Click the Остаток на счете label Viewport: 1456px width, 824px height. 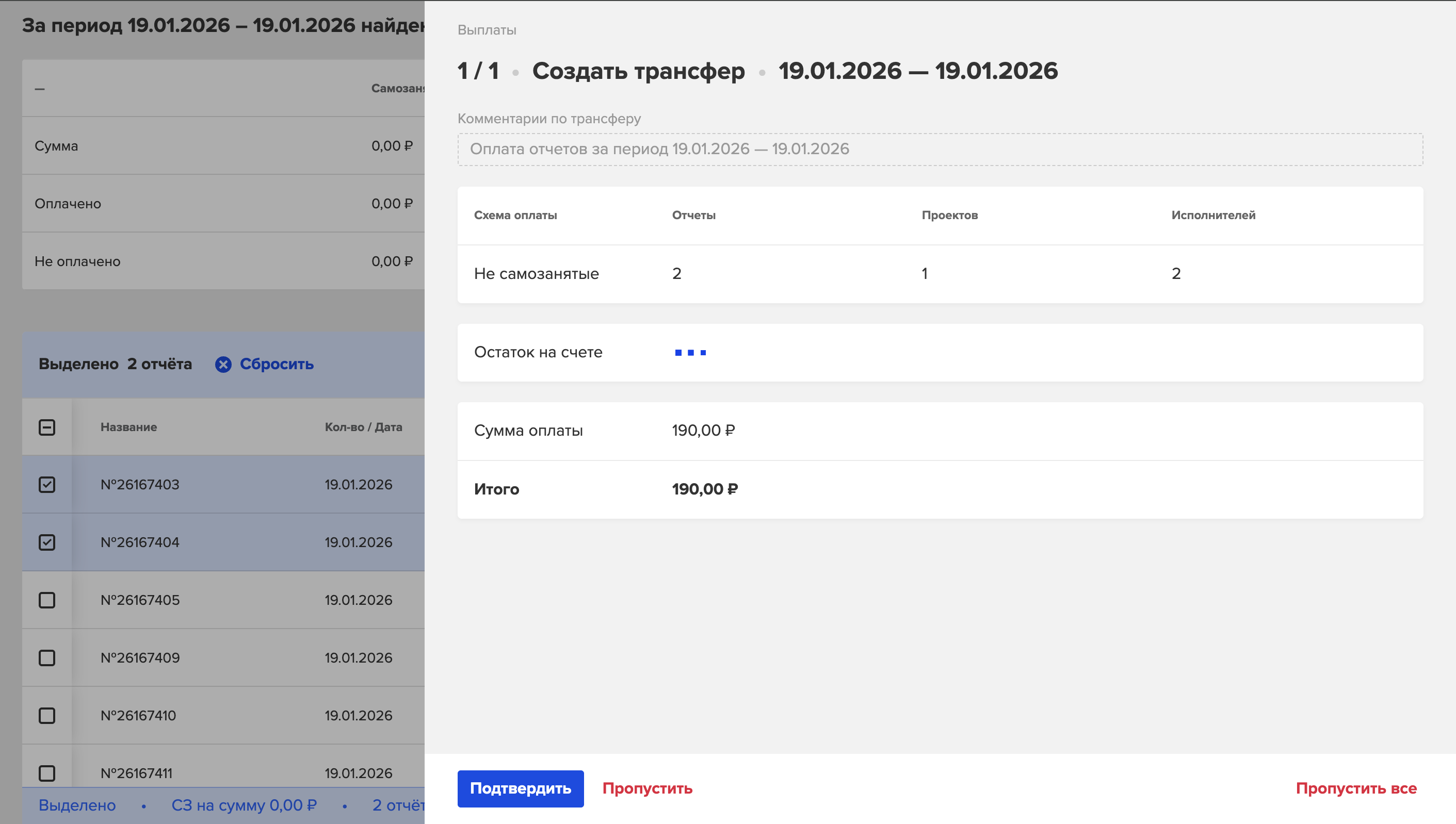click(538, 353)
